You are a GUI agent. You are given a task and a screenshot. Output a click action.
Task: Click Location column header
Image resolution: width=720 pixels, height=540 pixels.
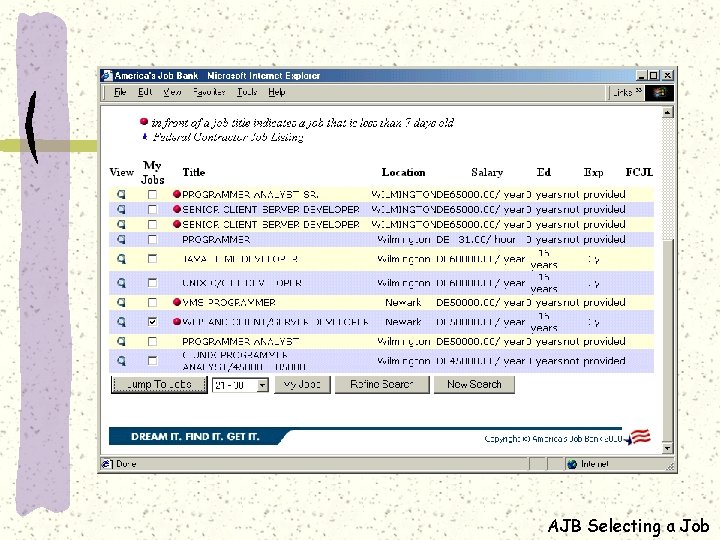tap(404, 173)
